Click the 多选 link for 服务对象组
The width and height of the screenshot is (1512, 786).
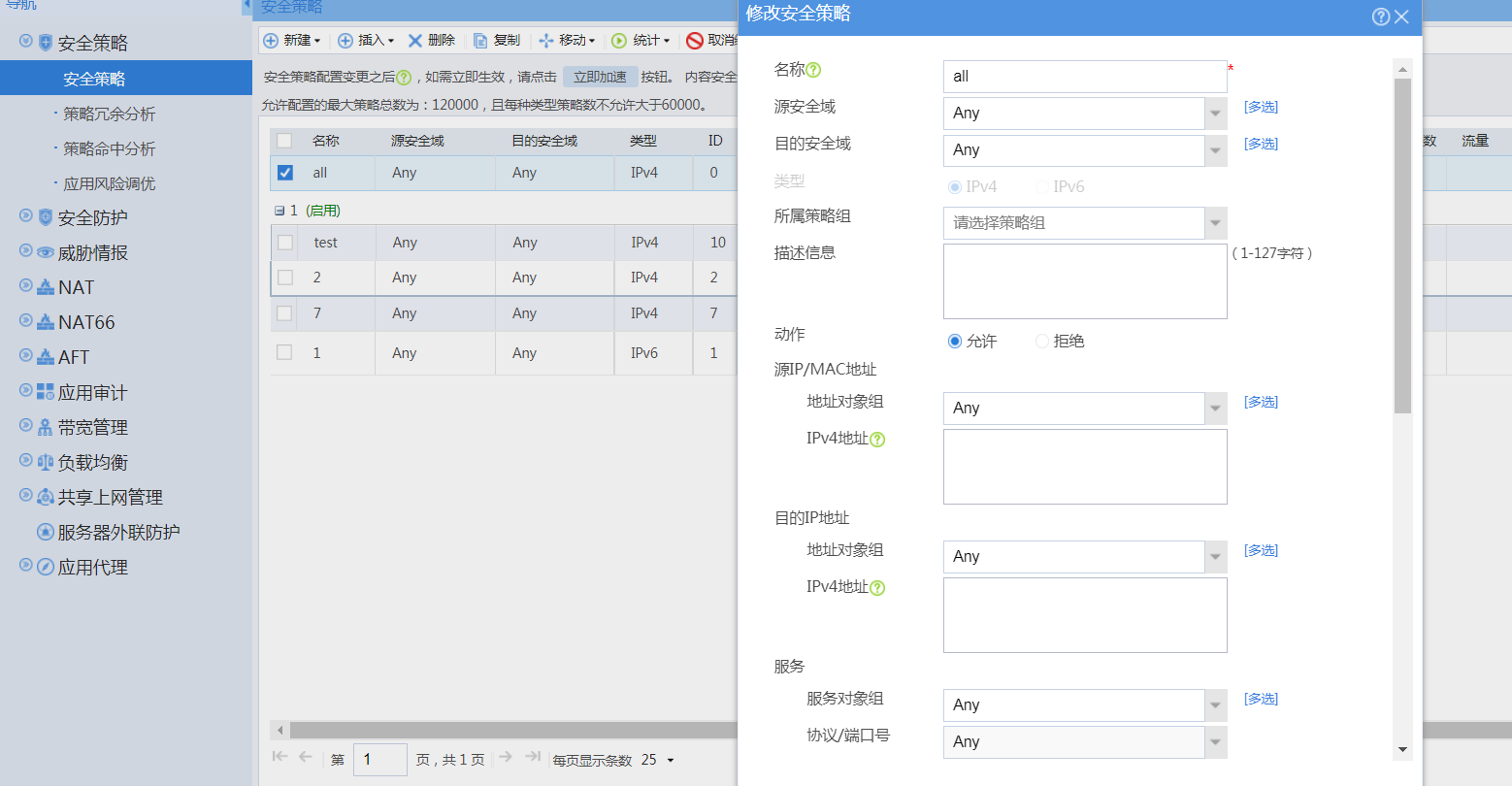point(1261,699)
